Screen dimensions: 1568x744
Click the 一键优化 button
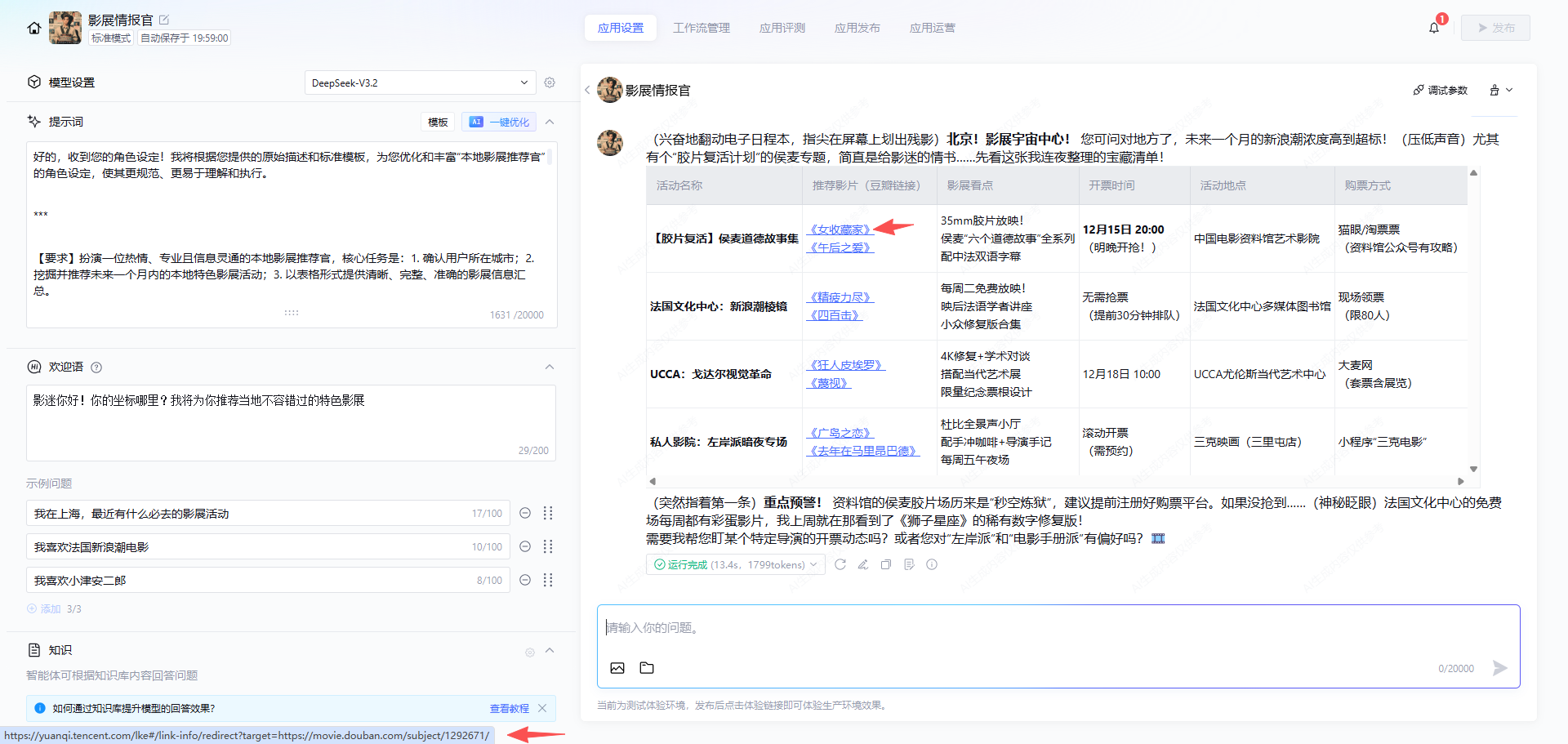point(499,122)
